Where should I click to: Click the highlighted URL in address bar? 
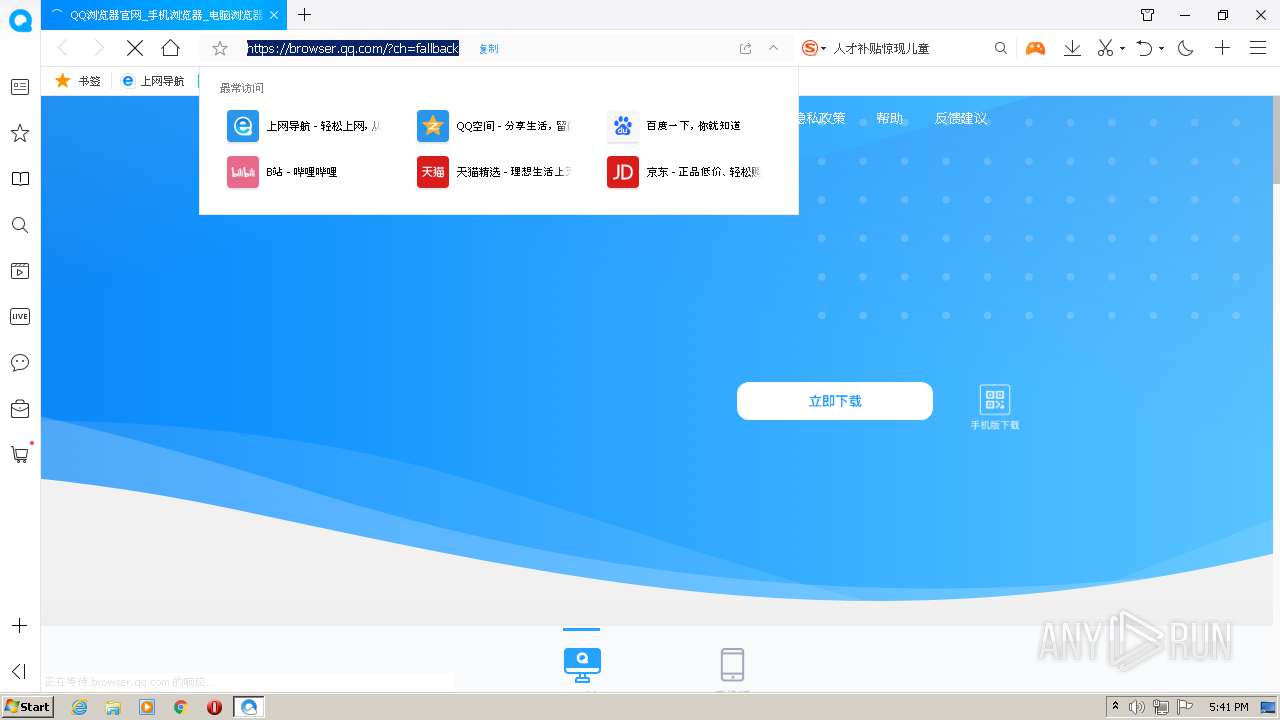[353, 48]
